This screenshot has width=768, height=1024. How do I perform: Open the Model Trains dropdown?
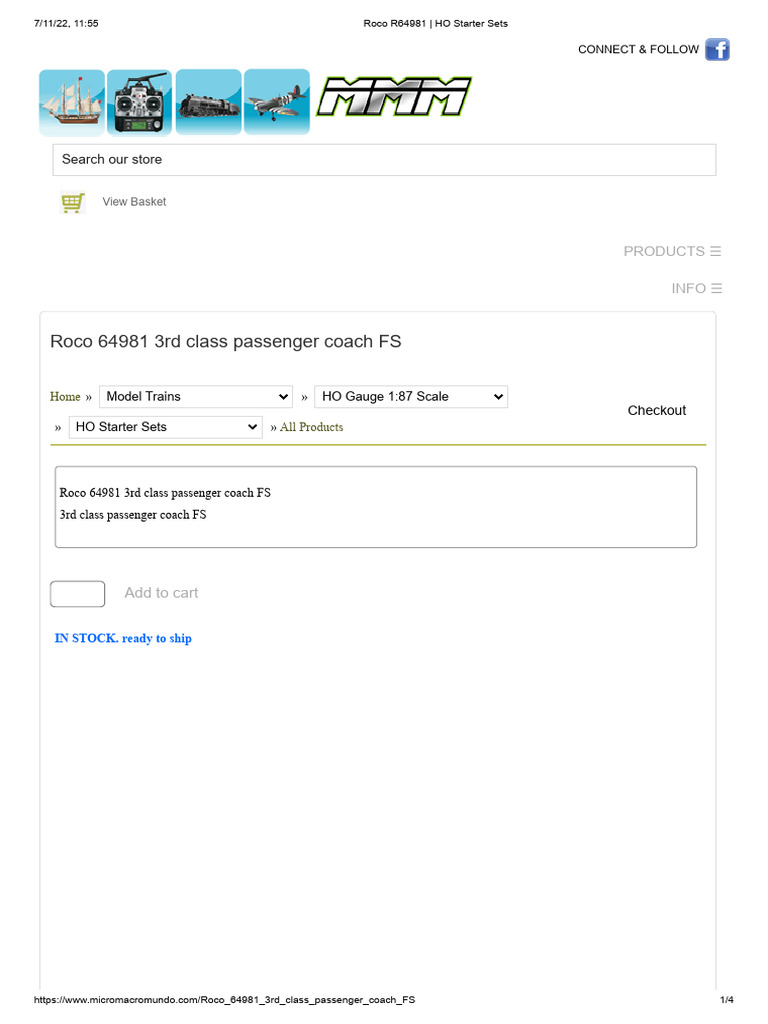tap(195, 397)
